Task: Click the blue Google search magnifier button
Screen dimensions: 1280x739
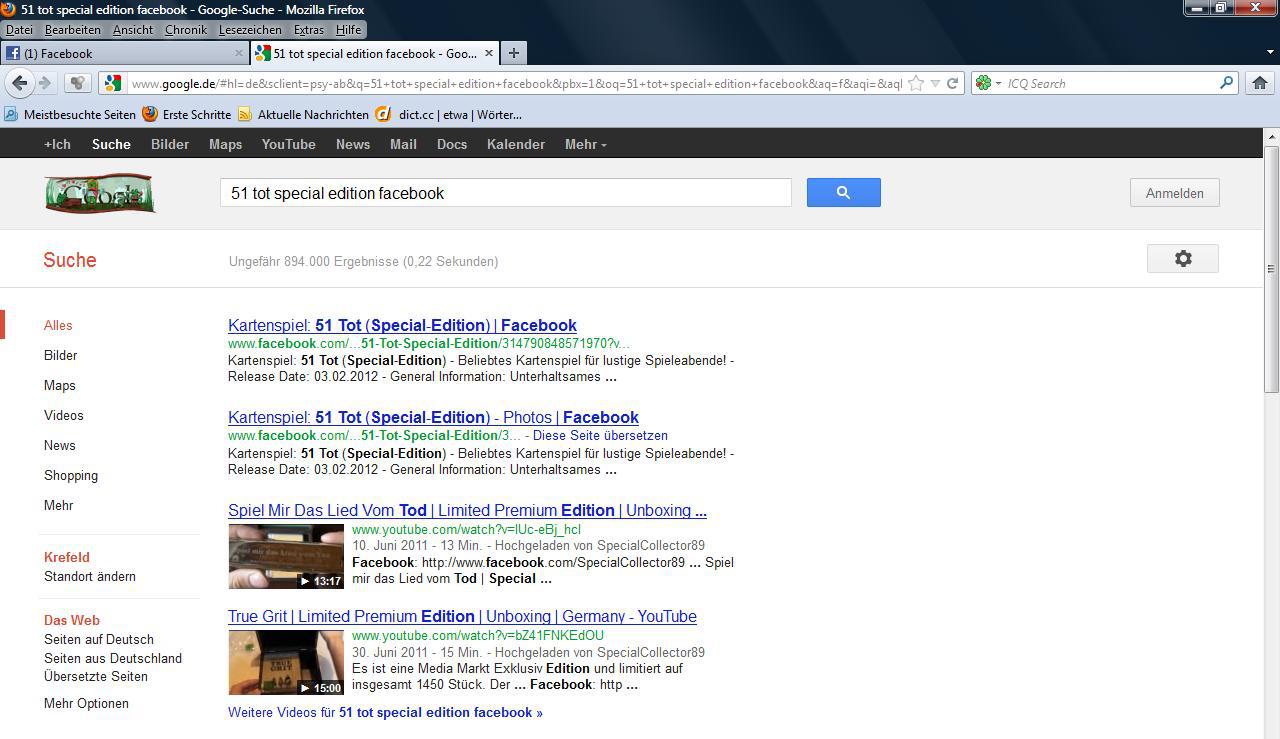Action: [x=843, y=193]
